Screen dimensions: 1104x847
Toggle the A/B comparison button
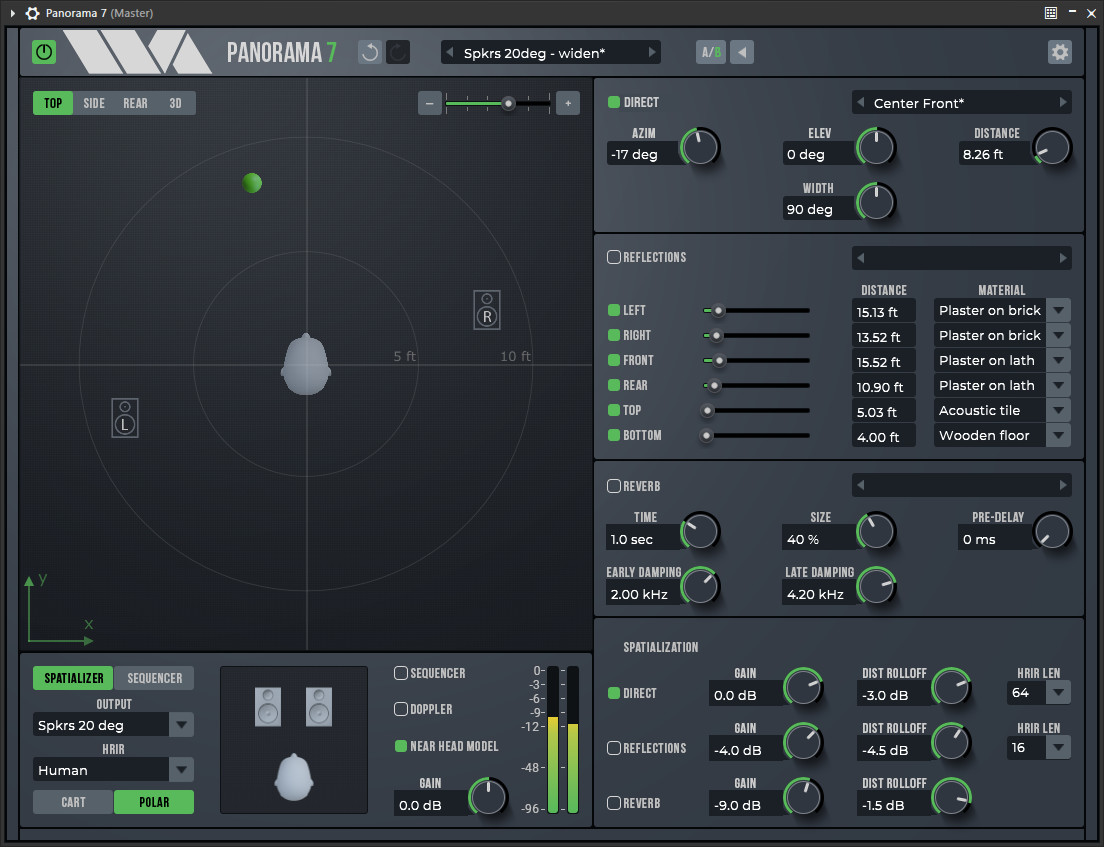pos(711,52)
